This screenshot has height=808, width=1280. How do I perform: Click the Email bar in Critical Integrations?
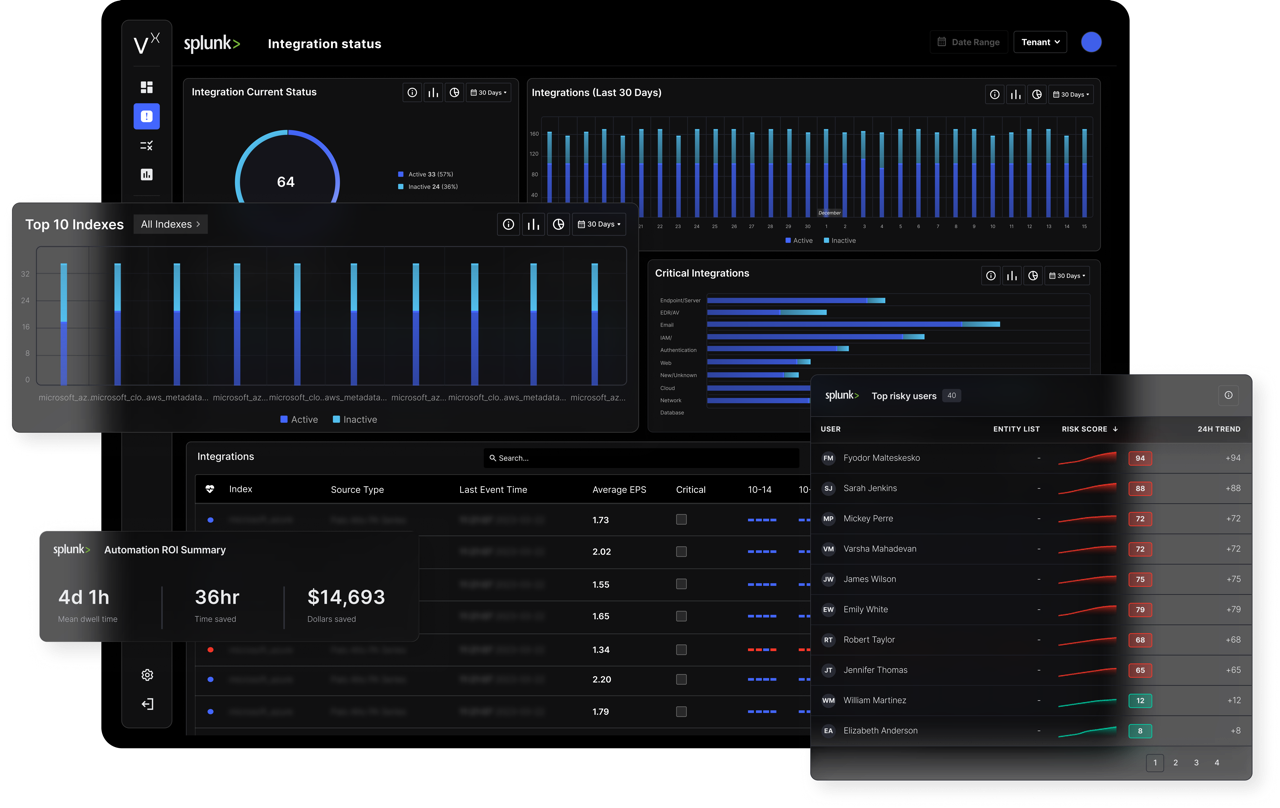853,324
